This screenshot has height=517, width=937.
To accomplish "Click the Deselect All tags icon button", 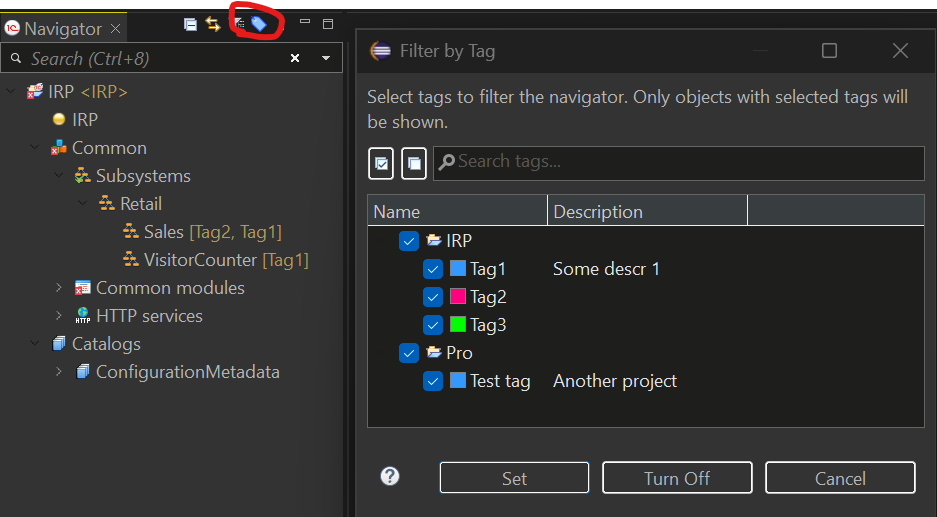I will point(414,163).
